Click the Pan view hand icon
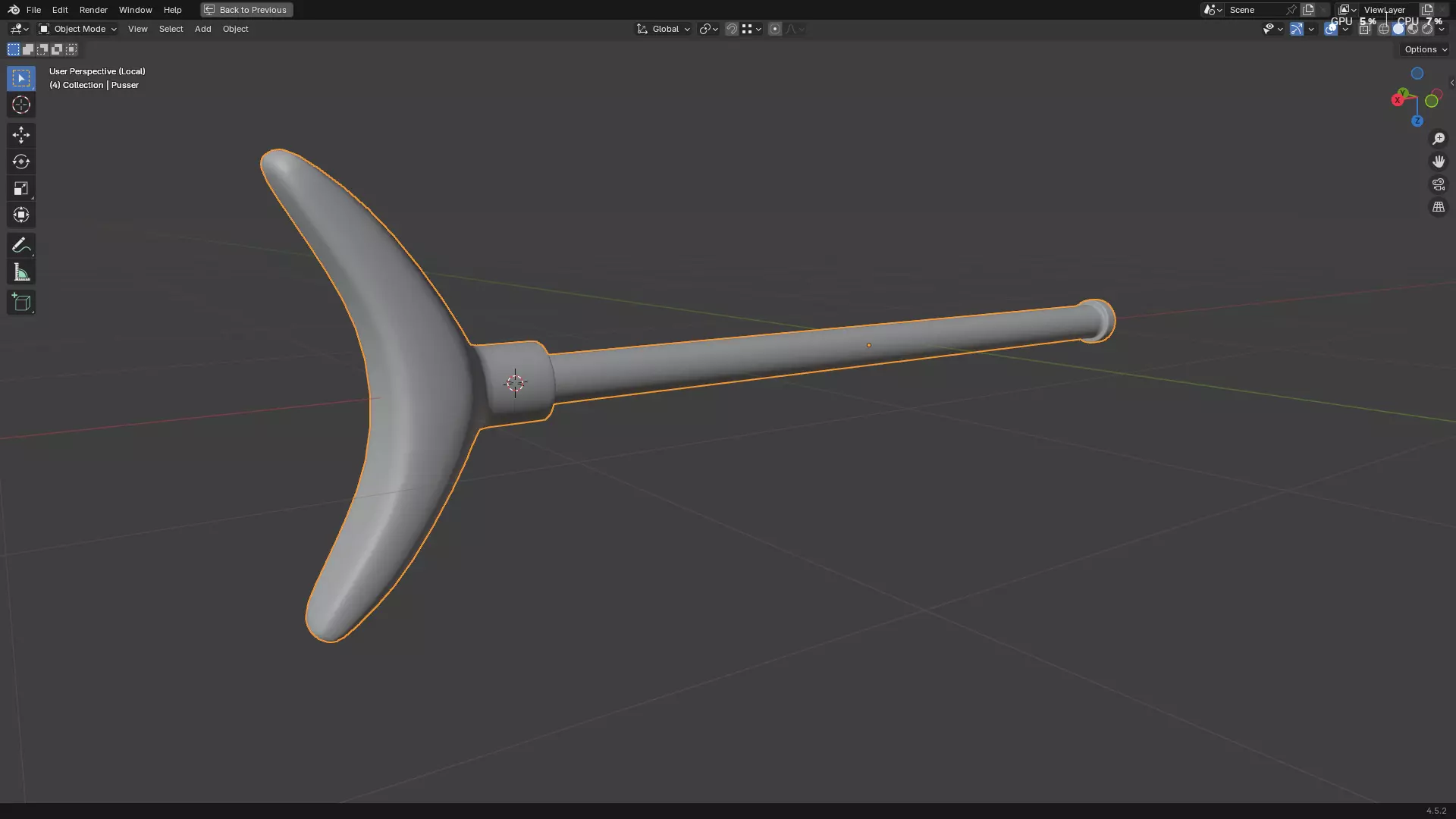1456x819 pixels. (x=1438, y=162)
